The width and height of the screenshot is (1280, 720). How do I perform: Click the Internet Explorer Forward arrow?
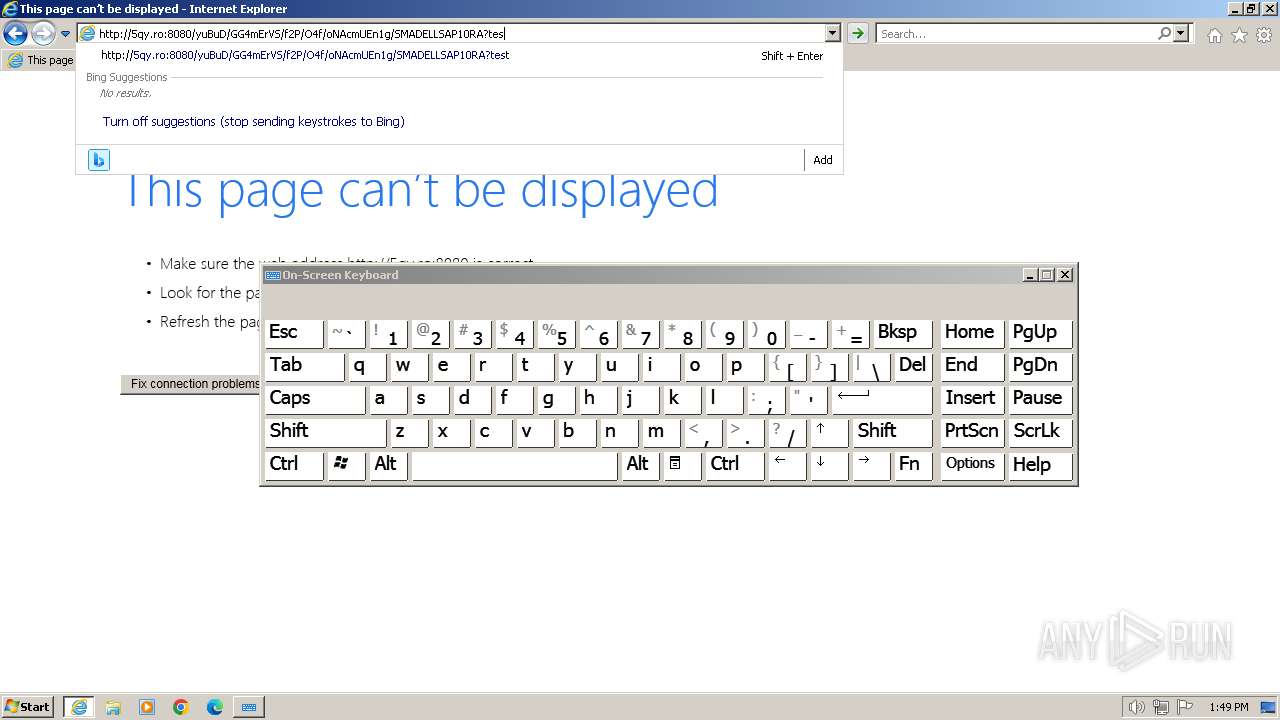pyautogui.click(x=43, y=34)
